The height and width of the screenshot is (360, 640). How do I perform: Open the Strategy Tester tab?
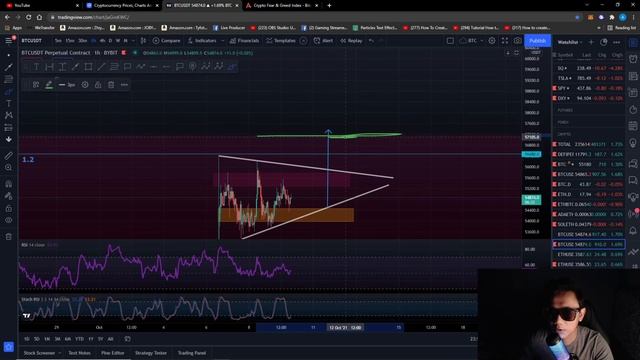coord(151,353)
